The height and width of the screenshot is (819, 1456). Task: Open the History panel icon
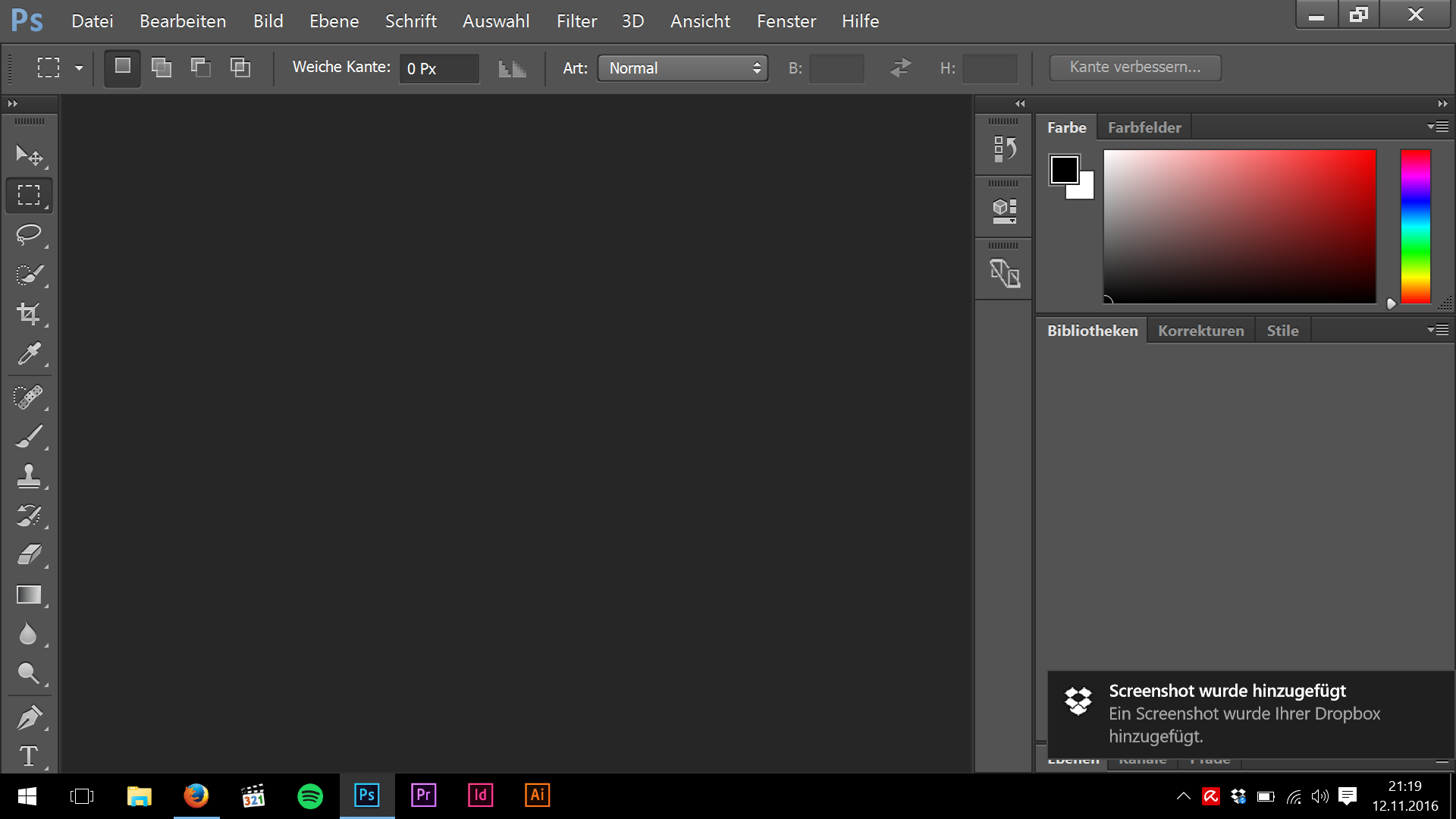point(1005,149)
